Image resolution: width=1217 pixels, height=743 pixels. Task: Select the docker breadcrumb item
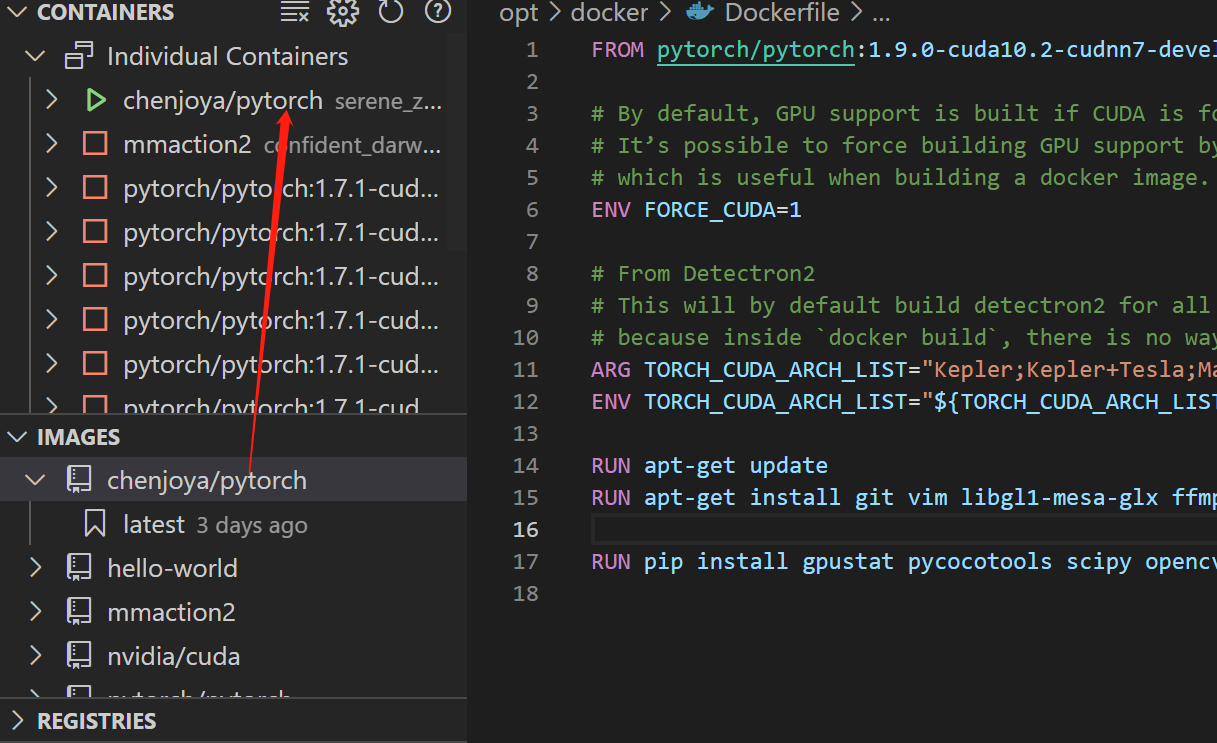[x=608, y=14]
